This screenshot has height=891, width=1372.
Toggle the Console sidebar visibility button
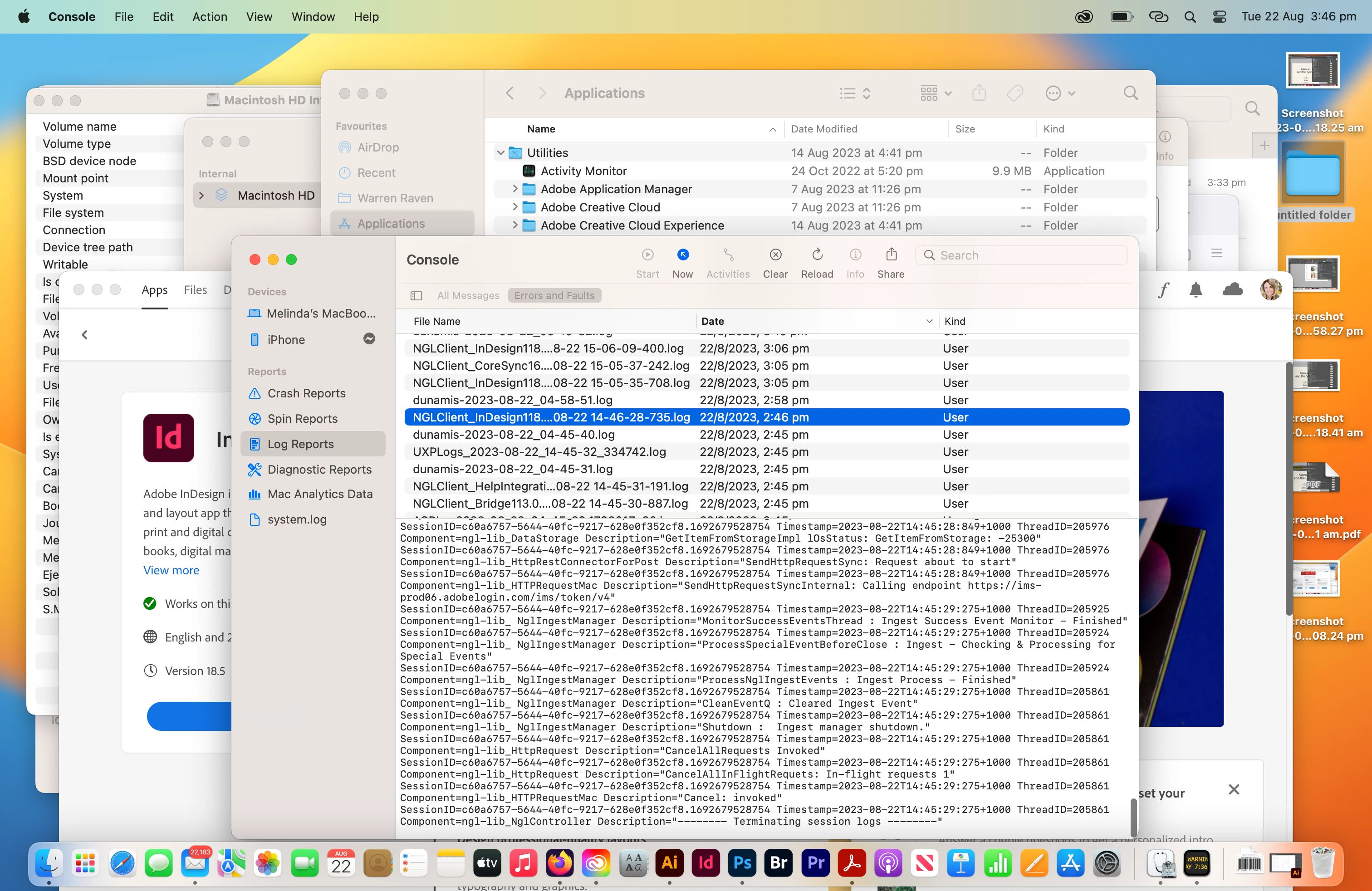[416, 295]
